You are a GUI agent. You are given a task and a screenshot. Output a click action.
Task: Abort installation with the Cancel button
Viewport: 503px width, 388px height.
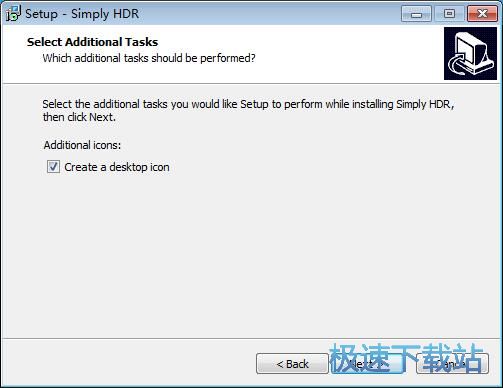click(453, 364)
